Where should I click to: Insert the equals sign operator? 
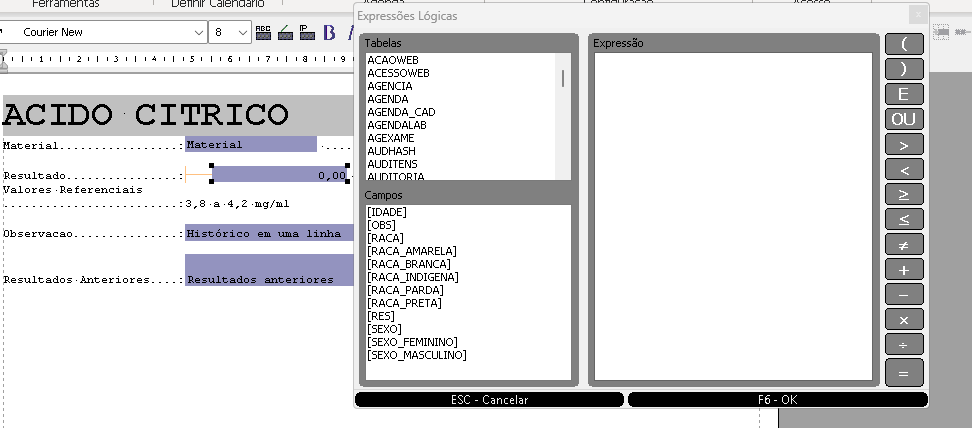pyautogui.click(x=904, y=372)
